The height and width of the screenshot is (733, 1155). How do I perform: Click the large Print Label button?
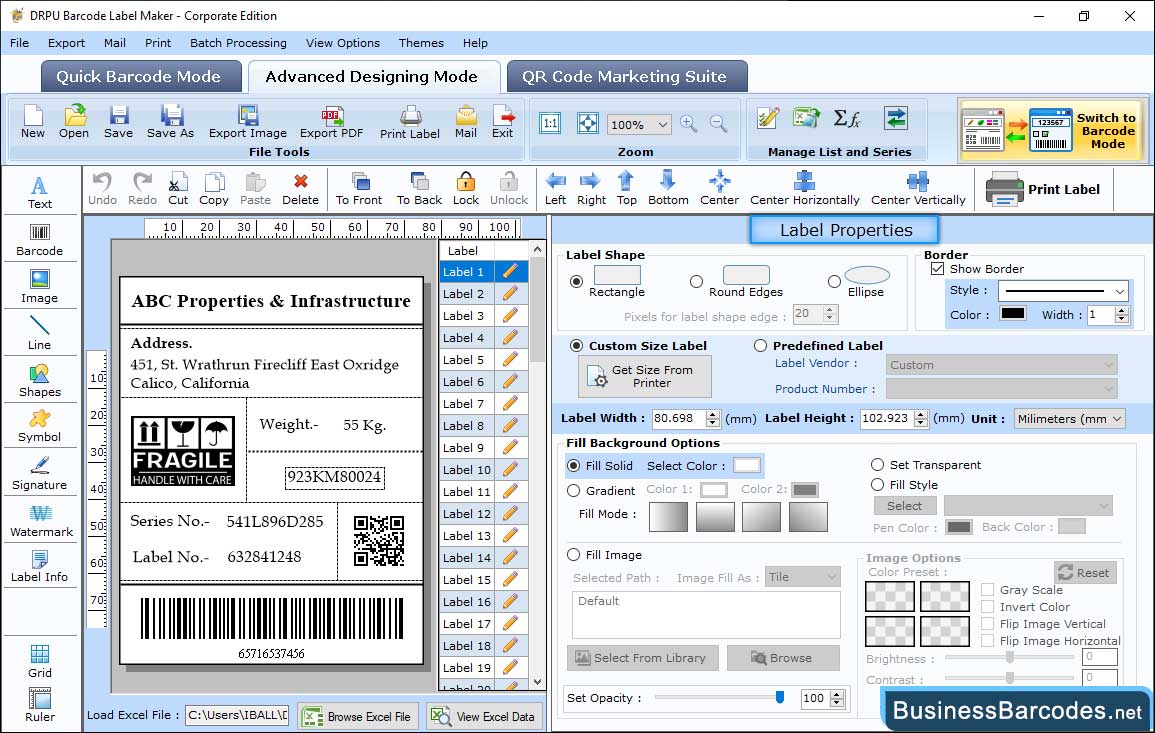click(x=1043, y=189)
